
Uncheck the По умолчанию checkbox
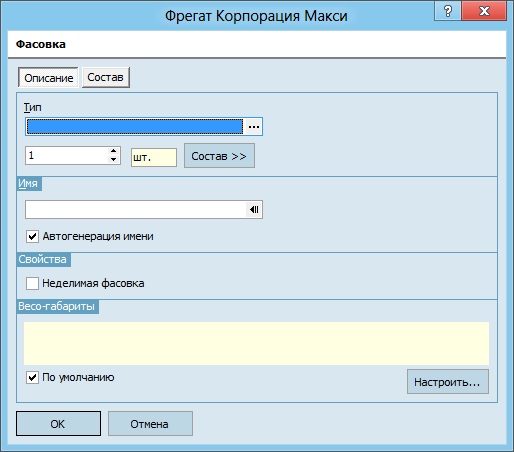pos(32,377)
